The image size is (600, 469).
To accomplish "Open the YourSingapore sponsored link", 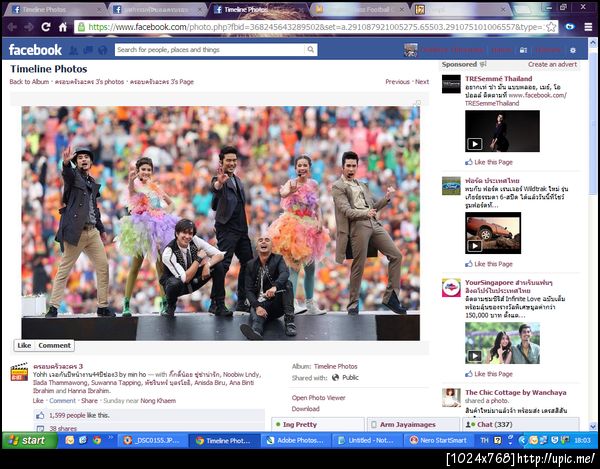I will [509, 287].
